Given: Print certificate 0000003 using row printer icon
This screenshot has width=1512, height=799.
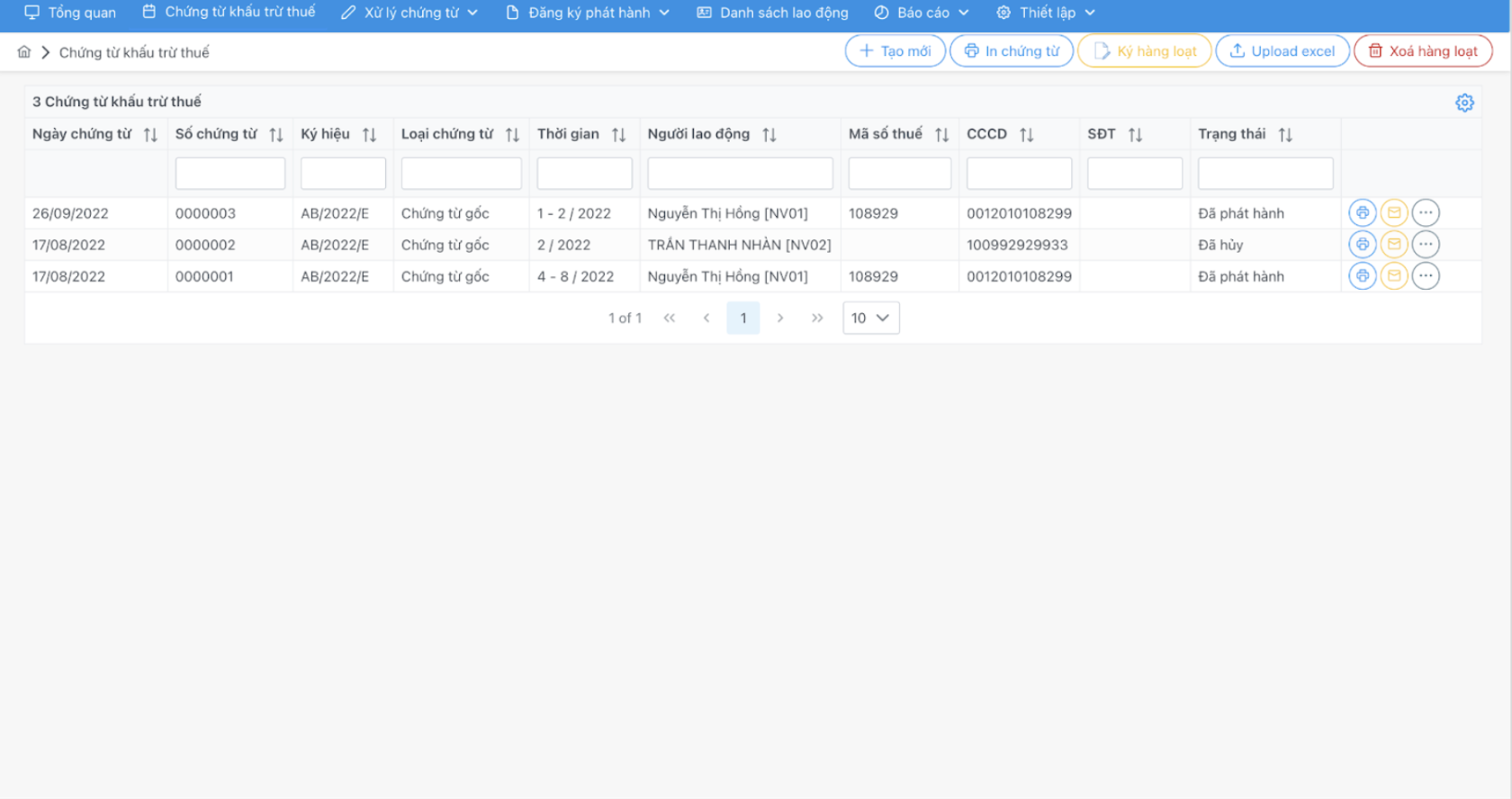Looking at the screenshot, I should point(1362,213).
